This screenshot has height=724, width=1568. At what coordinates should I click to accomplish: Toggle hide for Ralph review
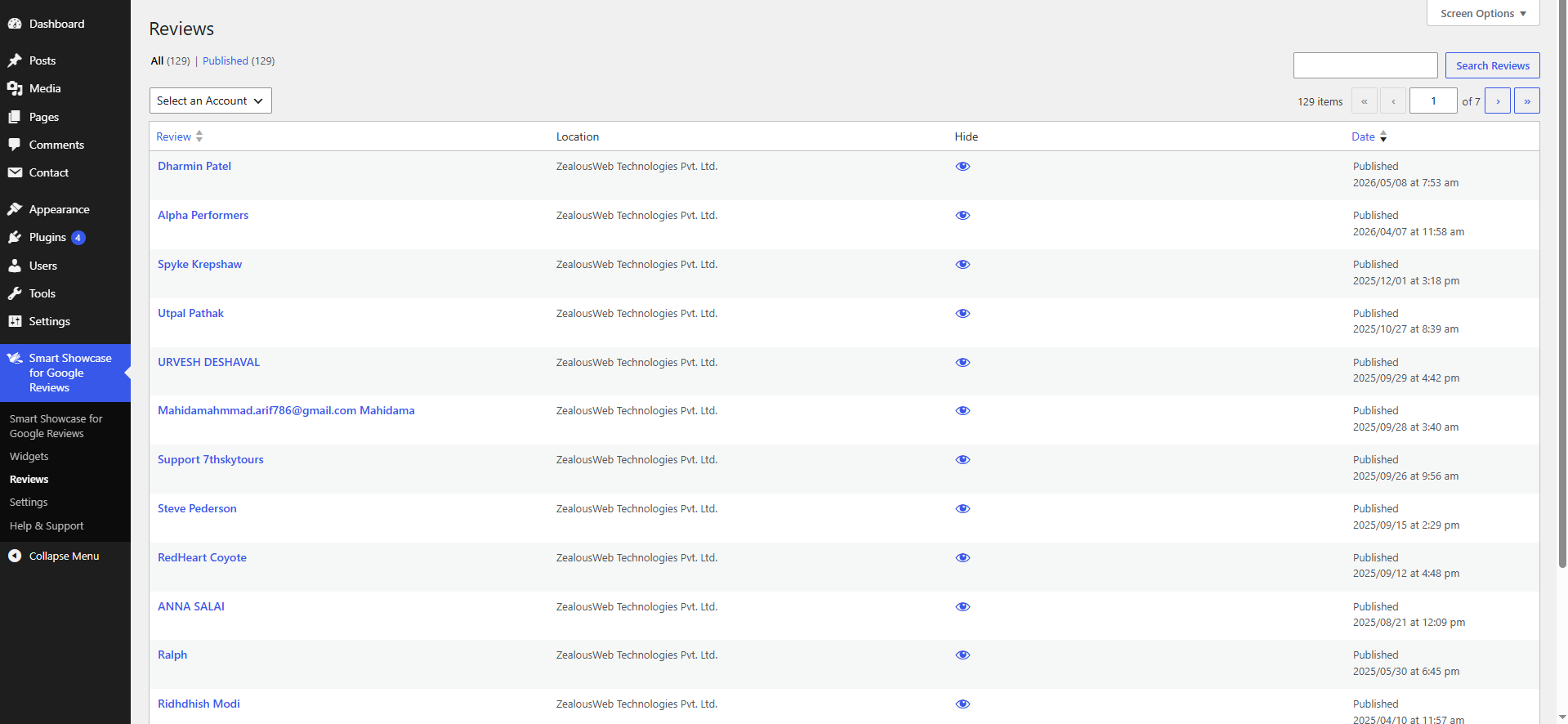coord(963,655)
